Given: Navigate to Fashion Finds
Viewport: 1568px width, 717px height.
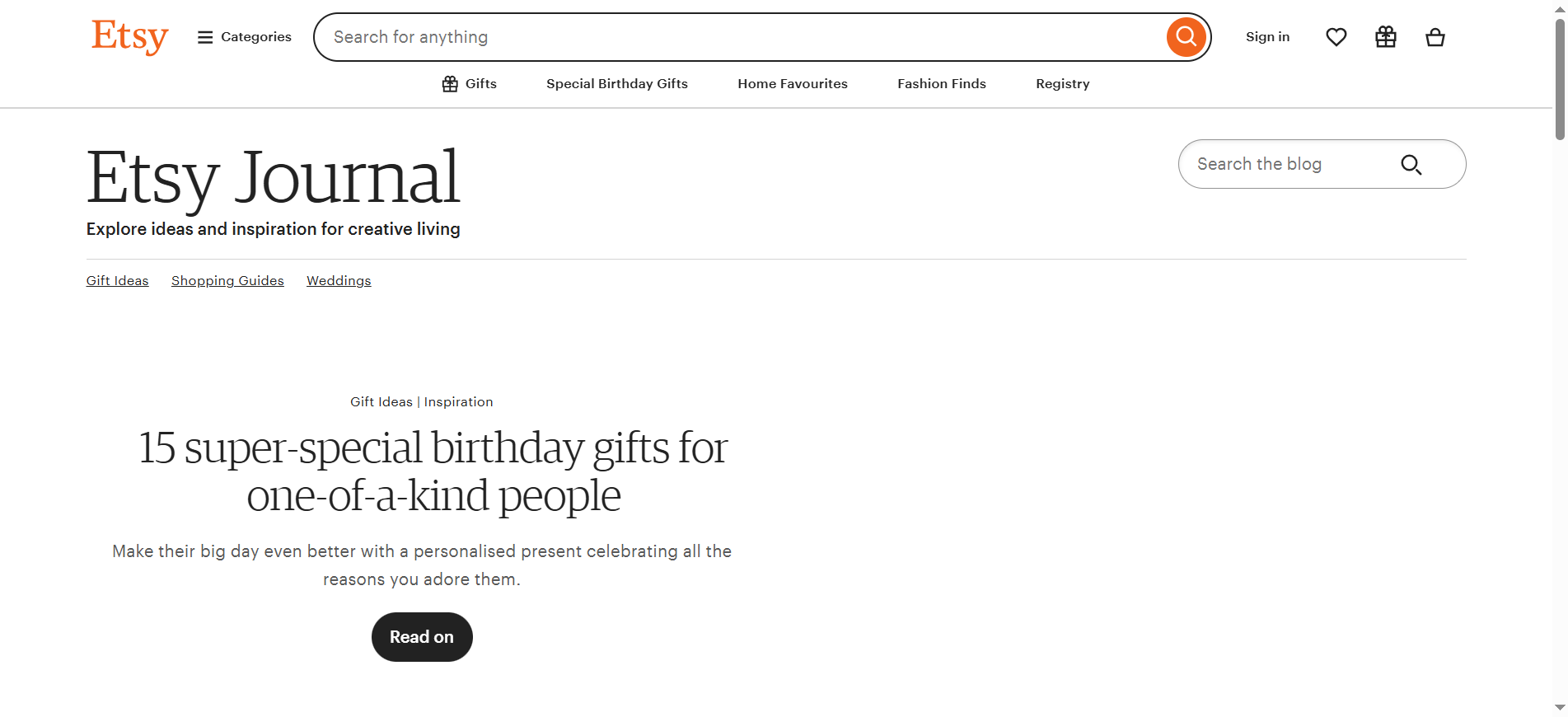Looking at the screenshot, I should (941, 83).
